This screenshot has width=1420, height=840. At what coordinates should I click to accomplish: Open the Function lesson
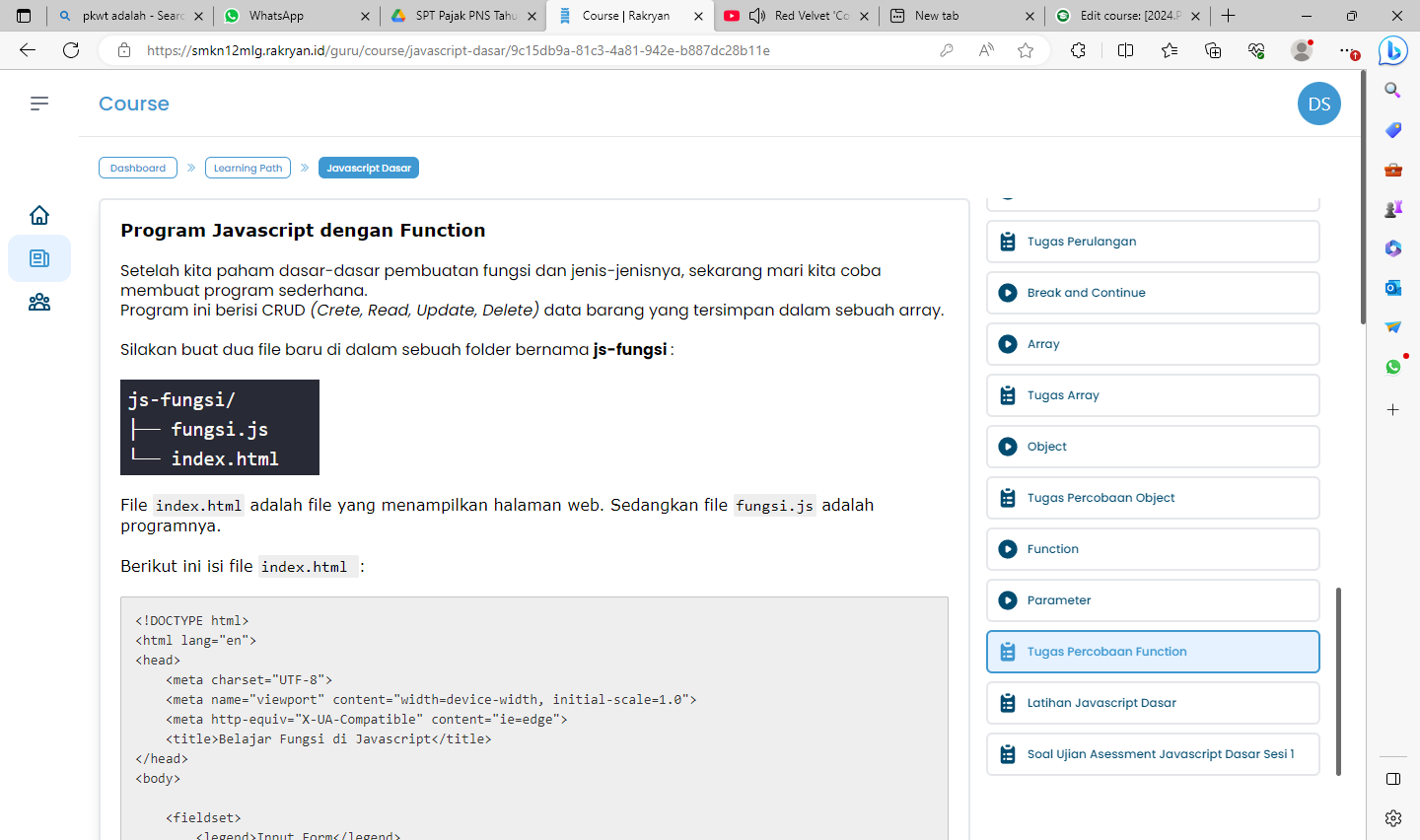[x=1153, y=549]
